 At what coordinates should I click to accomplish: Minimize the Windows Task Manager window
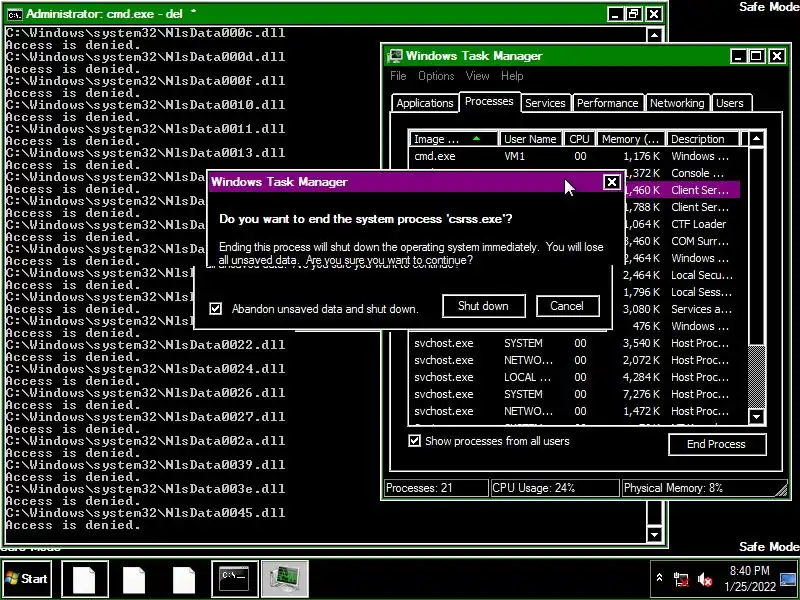(738, 56)
